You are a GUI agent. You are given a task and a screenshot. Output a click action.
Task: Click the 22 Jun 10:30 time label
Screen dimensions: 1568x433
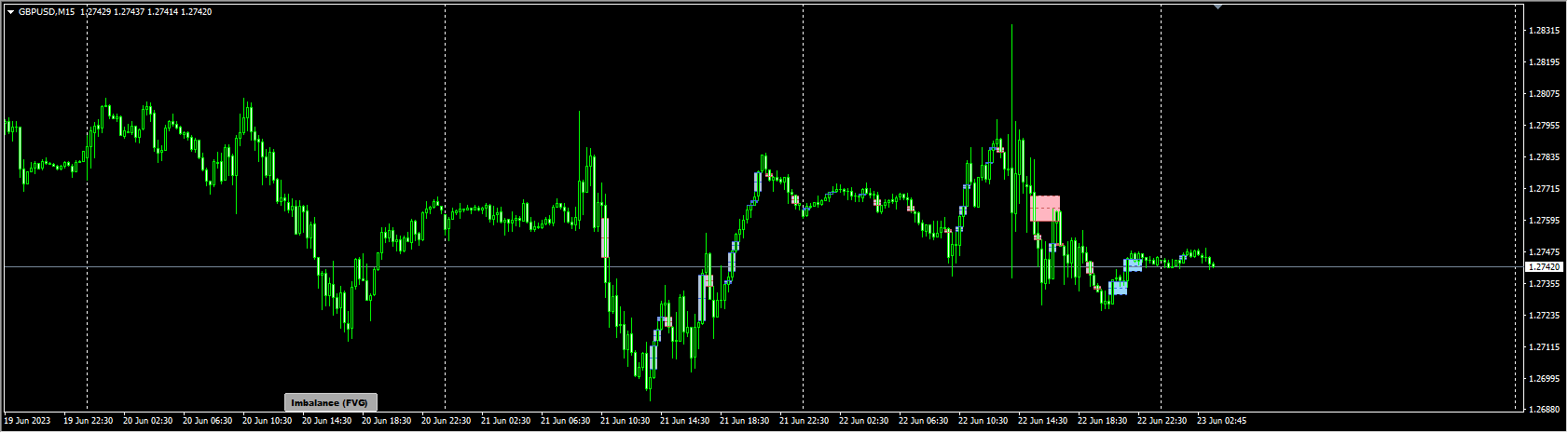pyautogui.click(x=983, y=421)
